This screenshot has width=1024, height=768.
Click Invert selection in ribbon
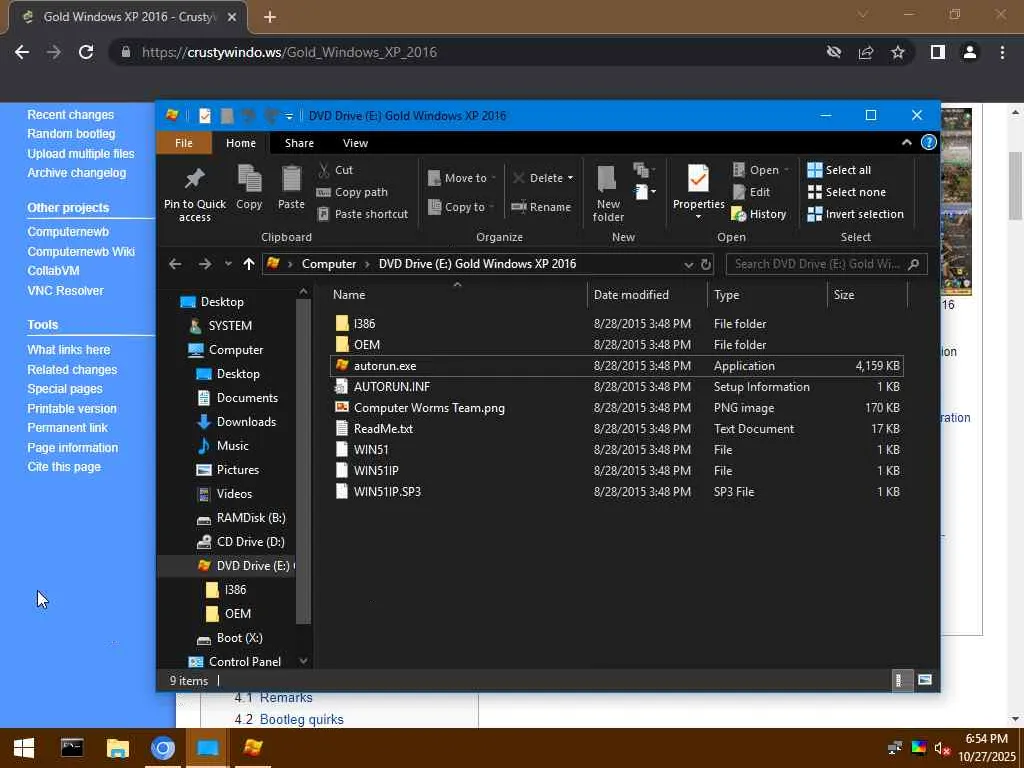(856, 214)
